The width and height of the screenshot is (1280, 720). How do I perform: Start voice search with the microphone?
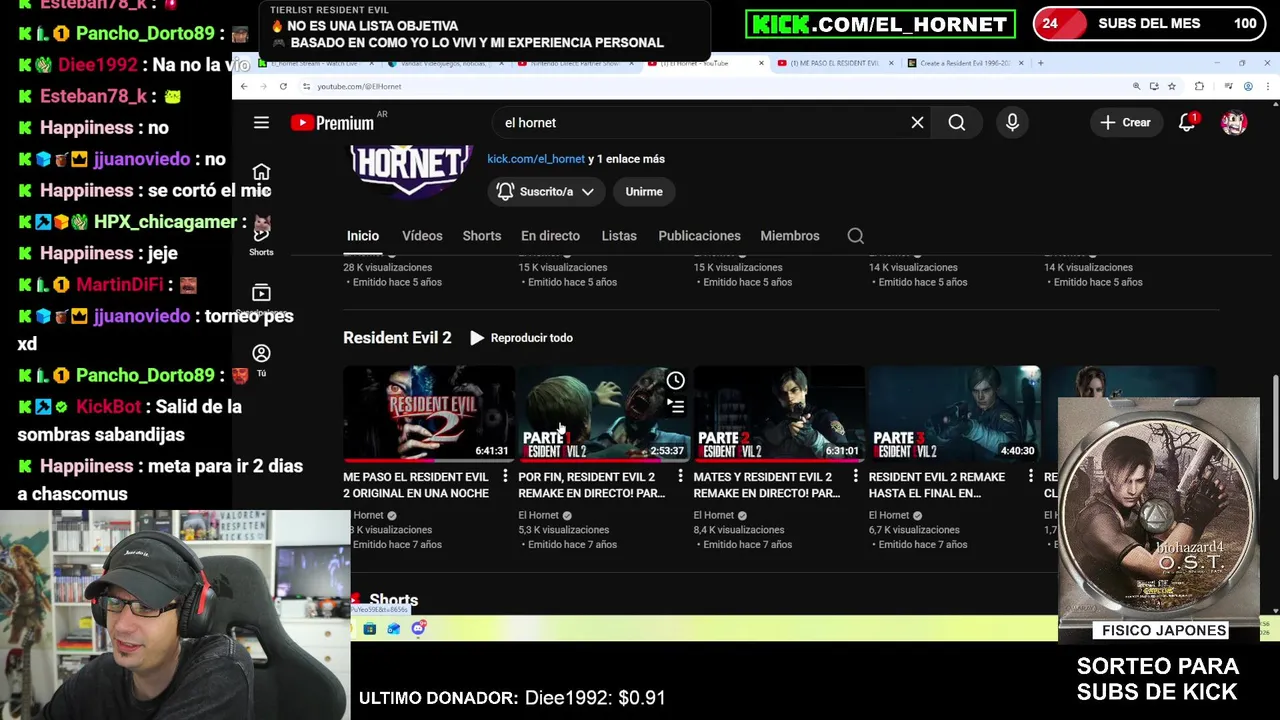click(1012, 123)
